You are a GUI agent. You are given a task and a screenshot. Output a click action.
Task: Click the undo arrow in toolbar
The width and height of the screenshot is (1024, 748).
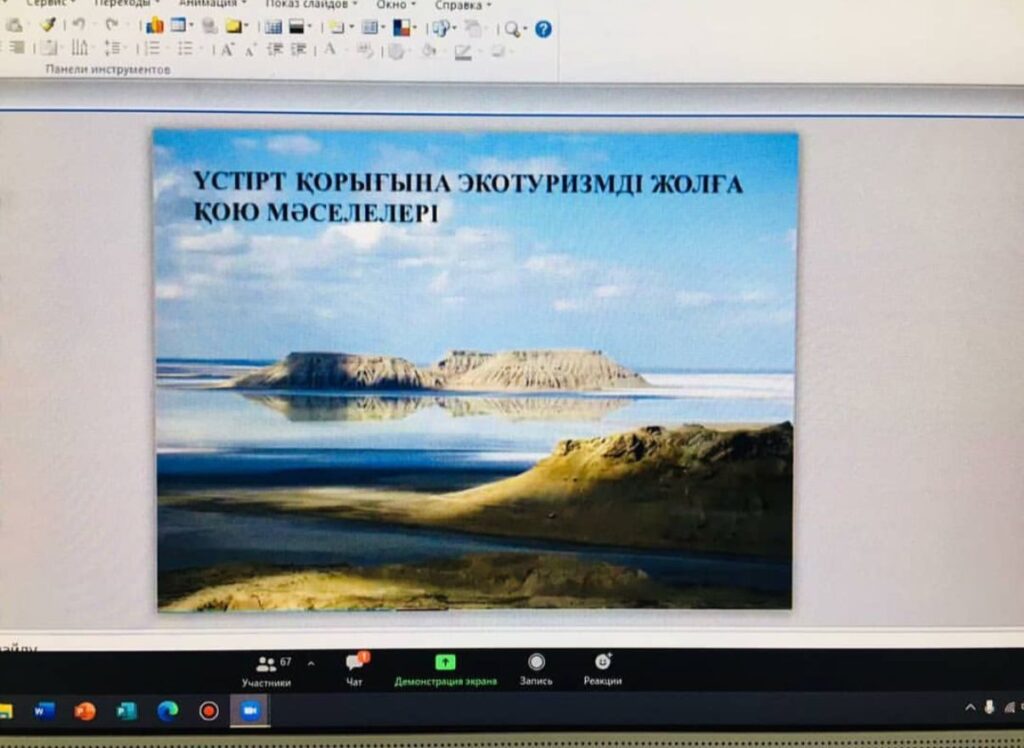[78, 26]
